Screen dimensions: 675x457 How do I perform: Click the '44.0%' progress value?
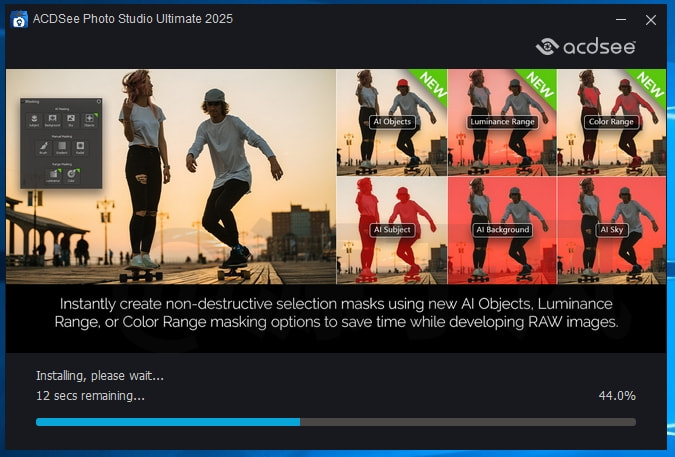click(617, 396)
